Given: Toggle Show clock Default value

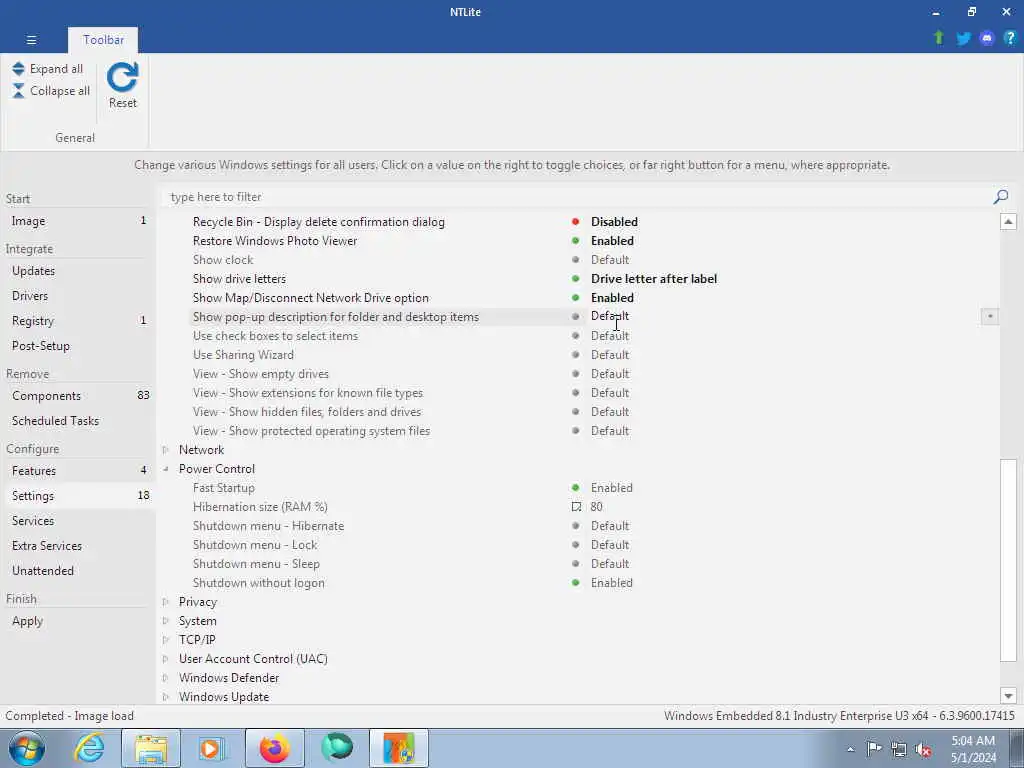Looking at the screenshot, I should tap(610, 260).
